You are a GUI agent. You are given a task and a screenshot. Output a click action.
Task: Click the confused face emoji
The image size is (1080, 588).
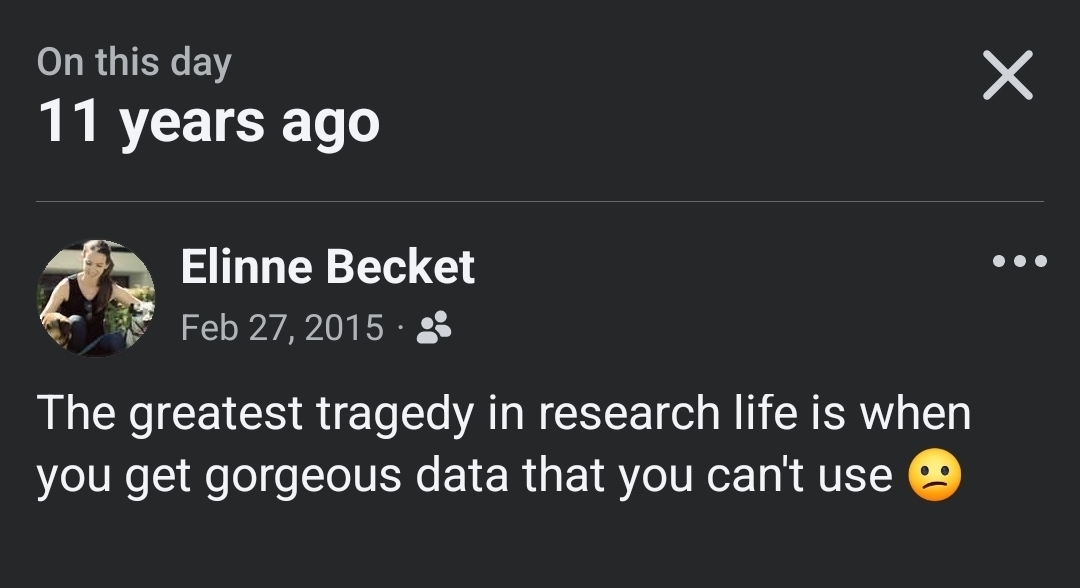[x=934, y=478]
